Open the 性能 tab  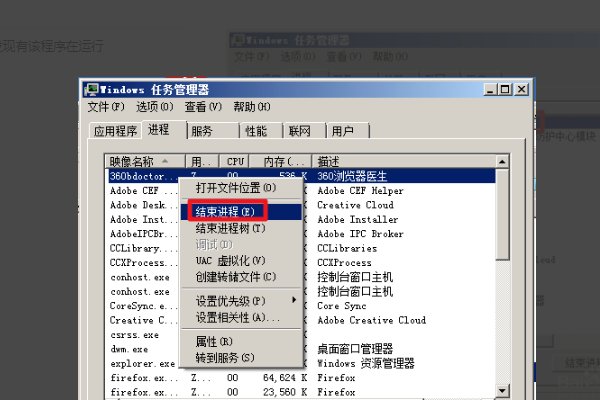261,131
